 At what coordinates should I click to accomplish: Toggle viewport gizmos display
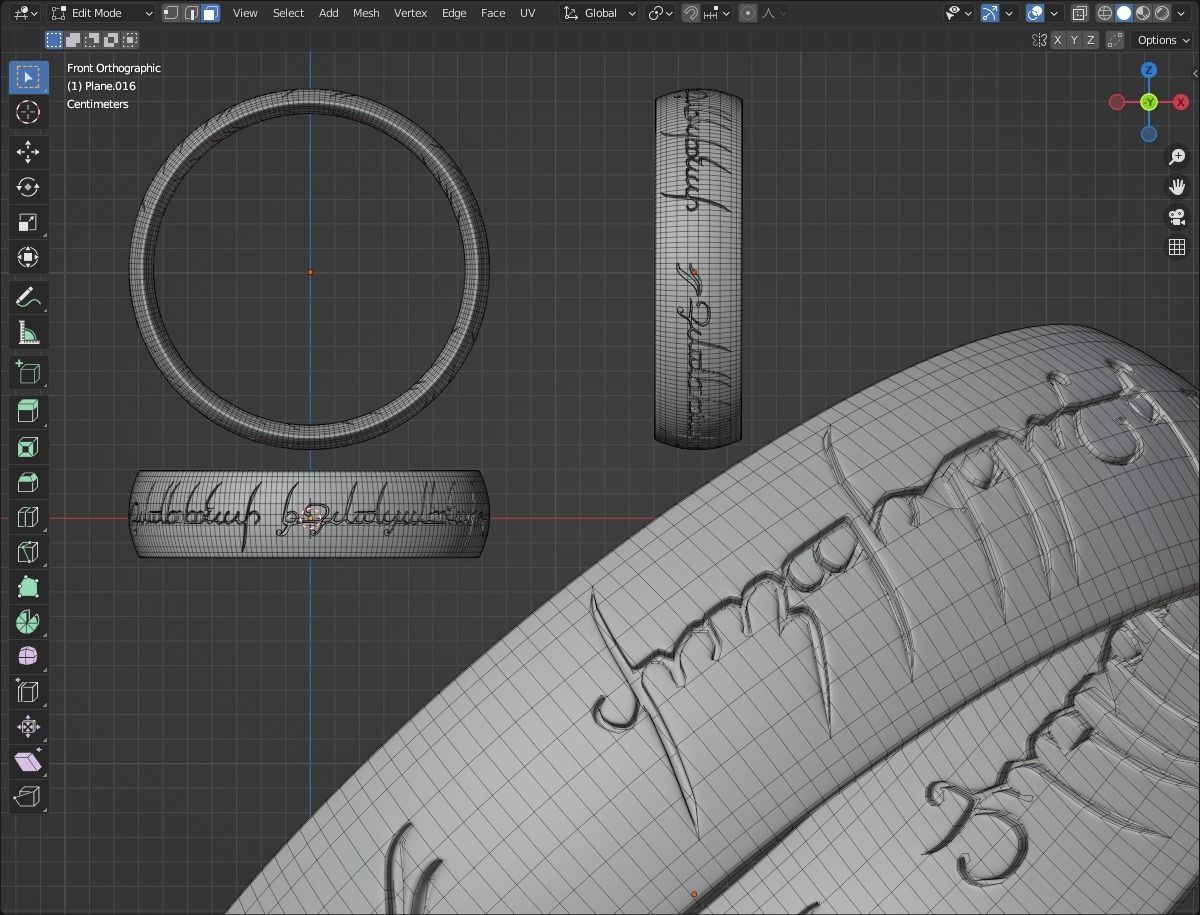point(989,13)
